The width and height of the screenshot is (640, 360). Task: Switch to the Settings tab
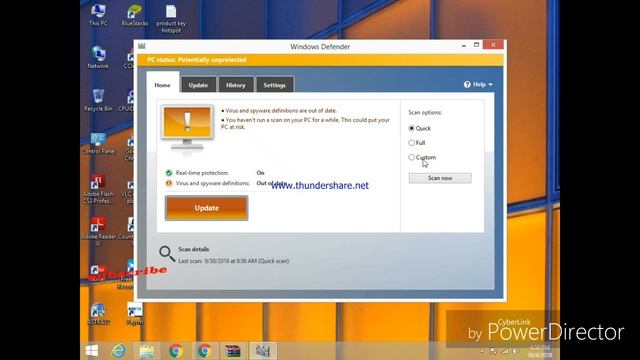click(275, 85)
